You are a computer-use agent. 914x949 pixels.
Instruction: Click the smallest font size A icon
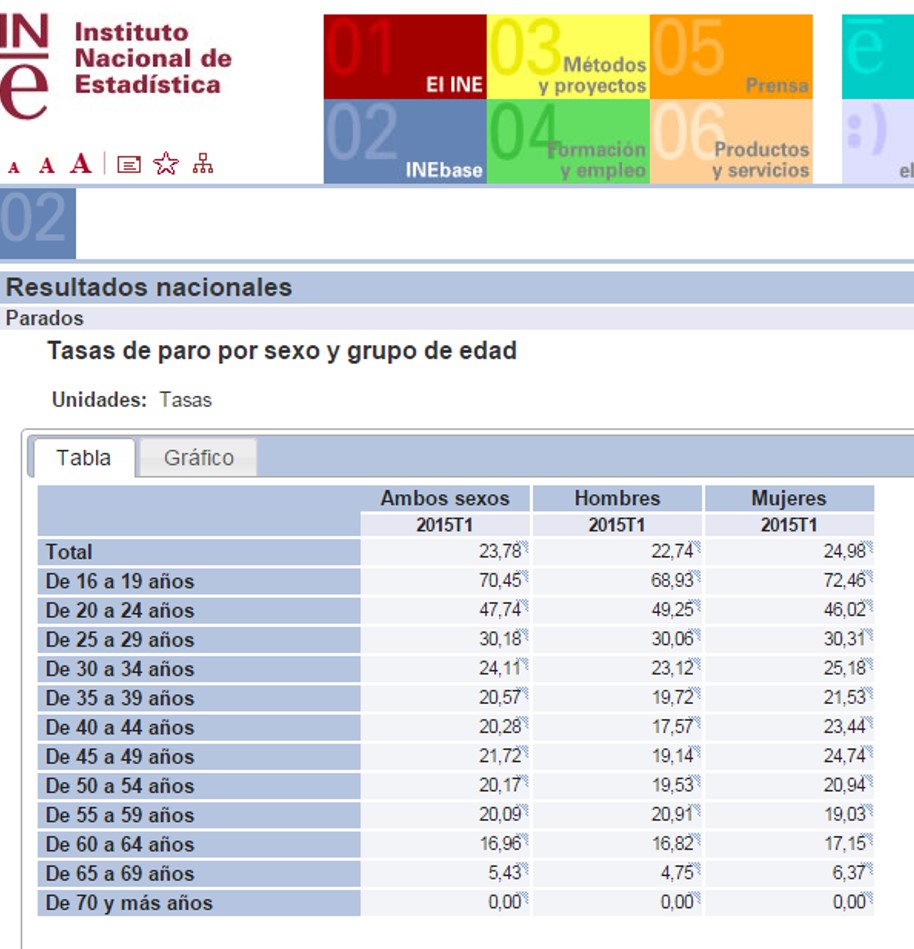tap(13, 167)
